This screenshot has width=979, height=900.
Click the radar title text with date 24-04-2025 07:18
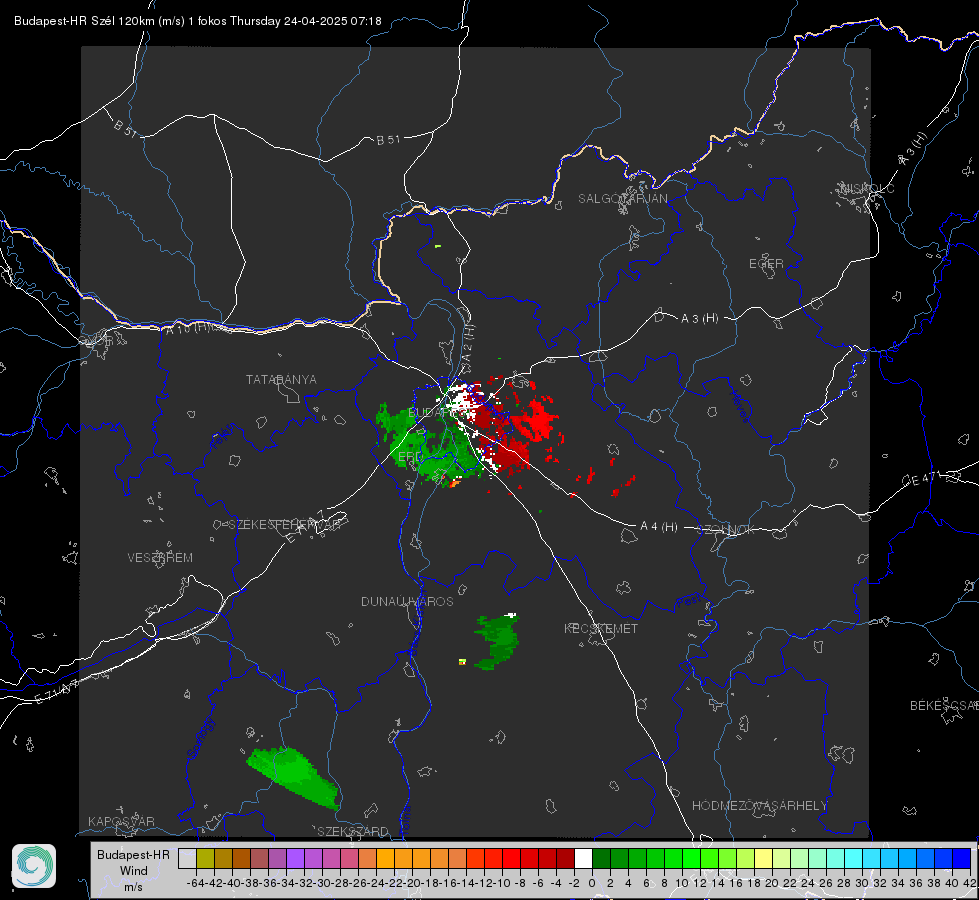coord(197,21)
